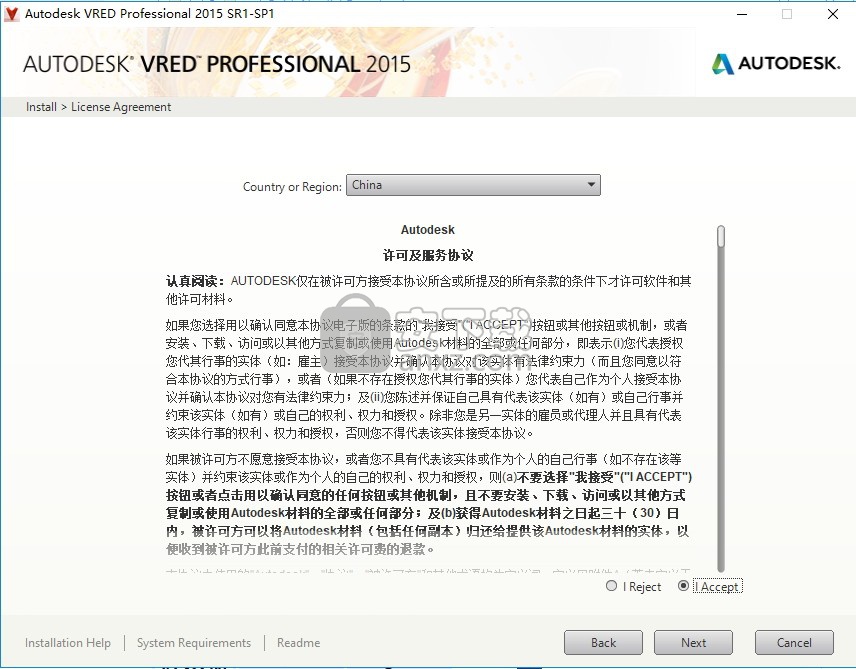
Task: Proceed with the Next button
Action: click(x=693, y=642)
